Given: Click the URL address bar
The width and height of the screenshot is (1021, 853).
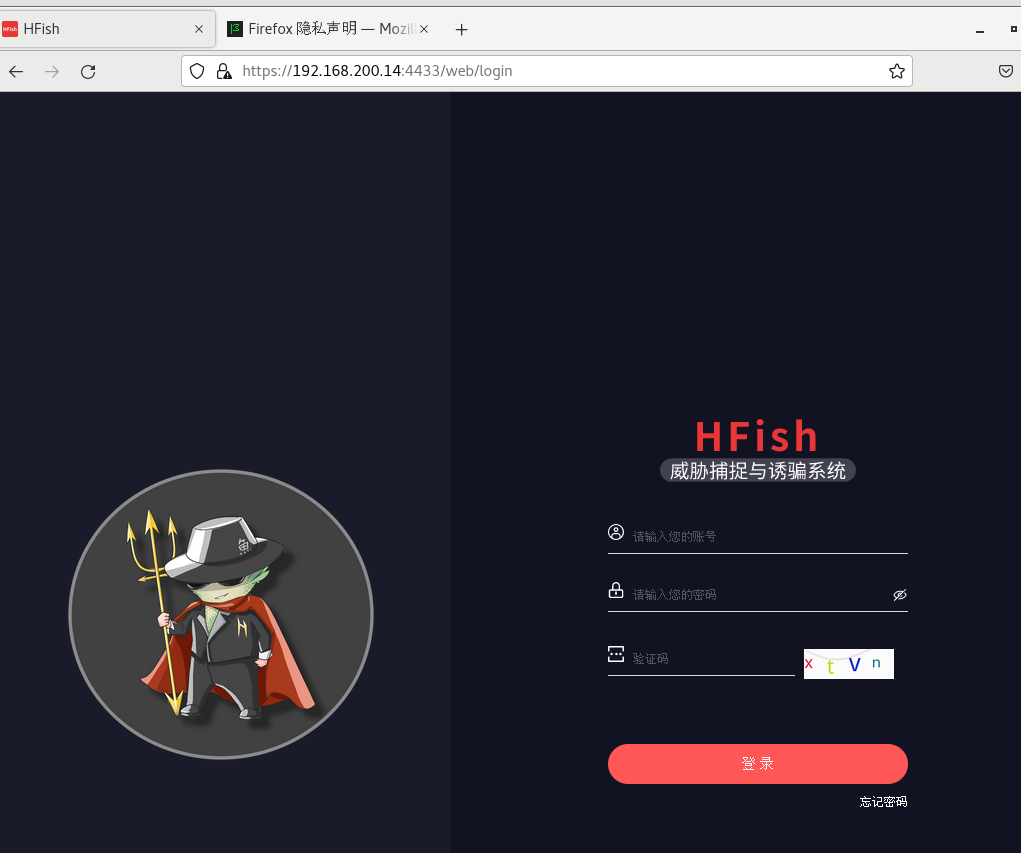Looking at the screenshot, I should [x=546, y=71].
